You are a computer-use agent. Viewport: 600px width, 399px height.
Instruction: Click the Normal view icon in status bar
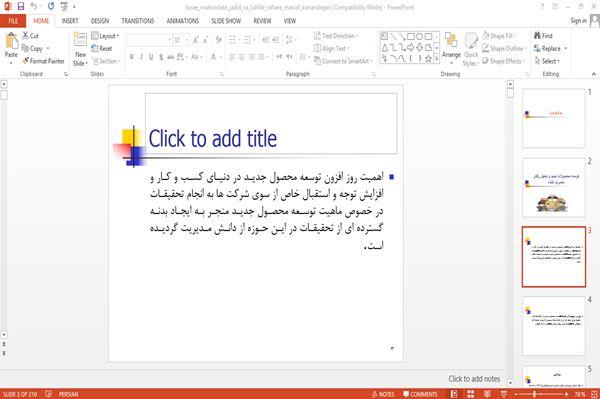tap(453, 394)
